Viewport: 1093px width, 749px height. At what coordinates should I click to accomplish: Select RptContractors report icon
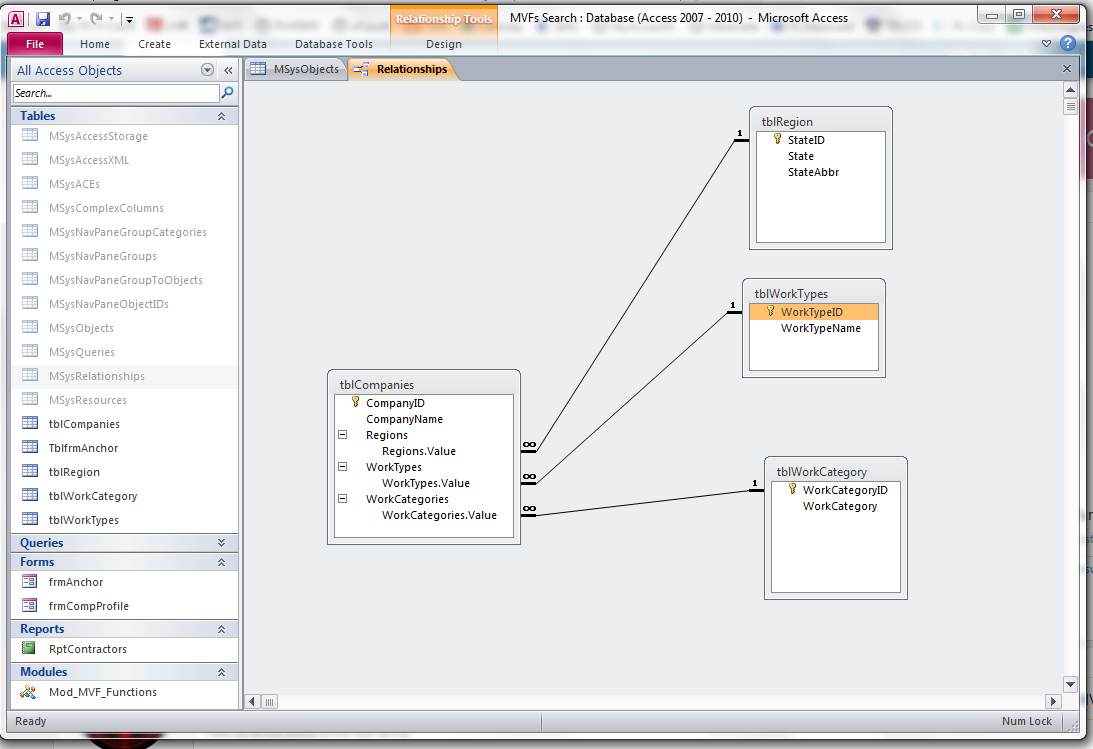(29, 648)
